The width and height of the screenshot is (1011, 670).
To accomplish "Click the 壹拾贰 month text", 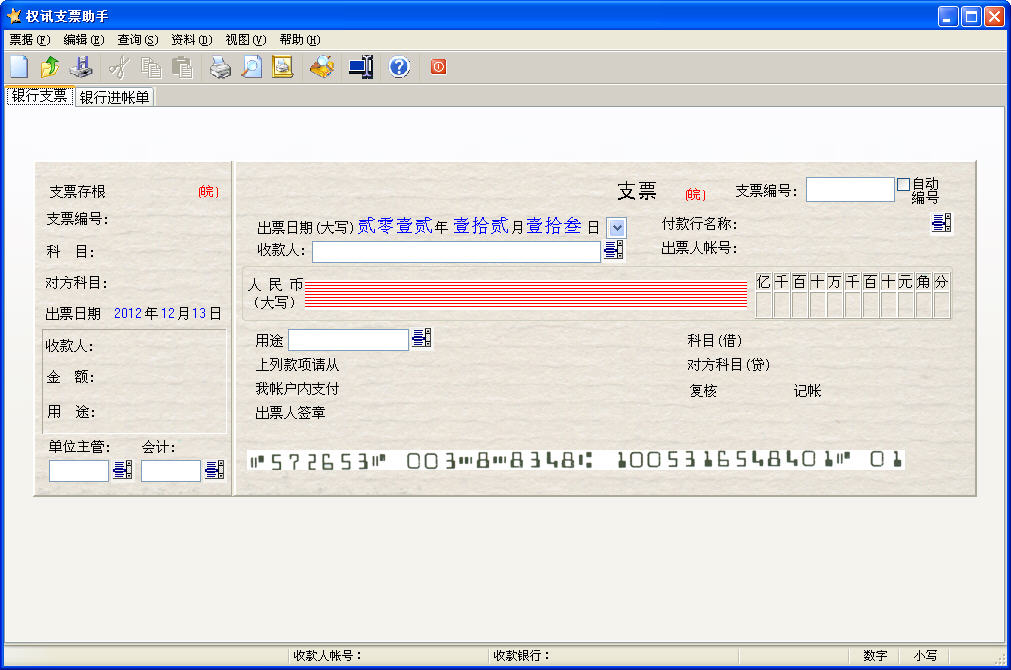I will click(x=480, y=226).
